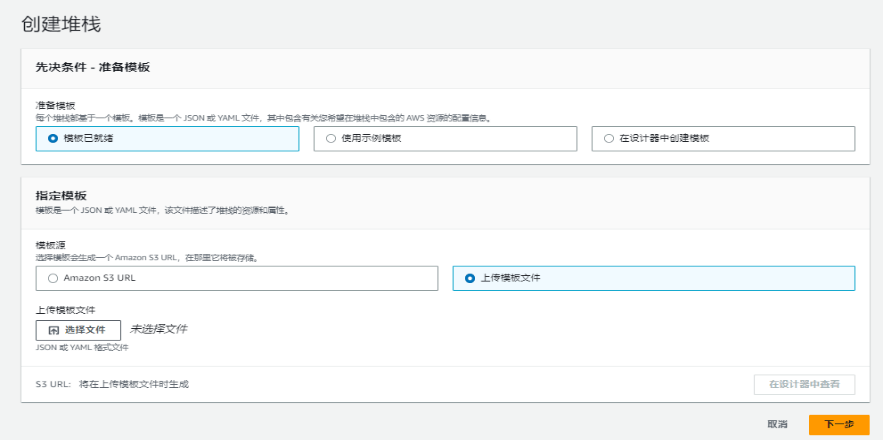Screen dimensions: 883x440
Task: Pick Amazon S3 URL as template source
Action: [53, 278]
